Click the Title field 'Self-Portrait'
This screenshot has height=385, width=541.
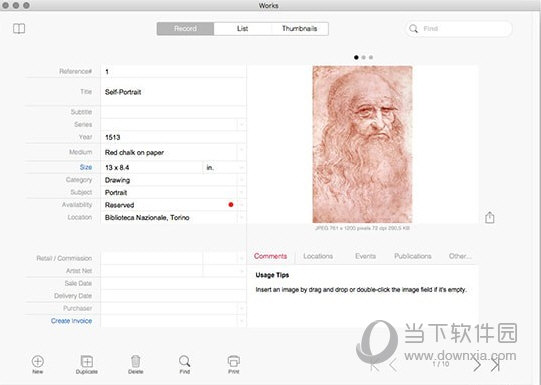(174, 92)
